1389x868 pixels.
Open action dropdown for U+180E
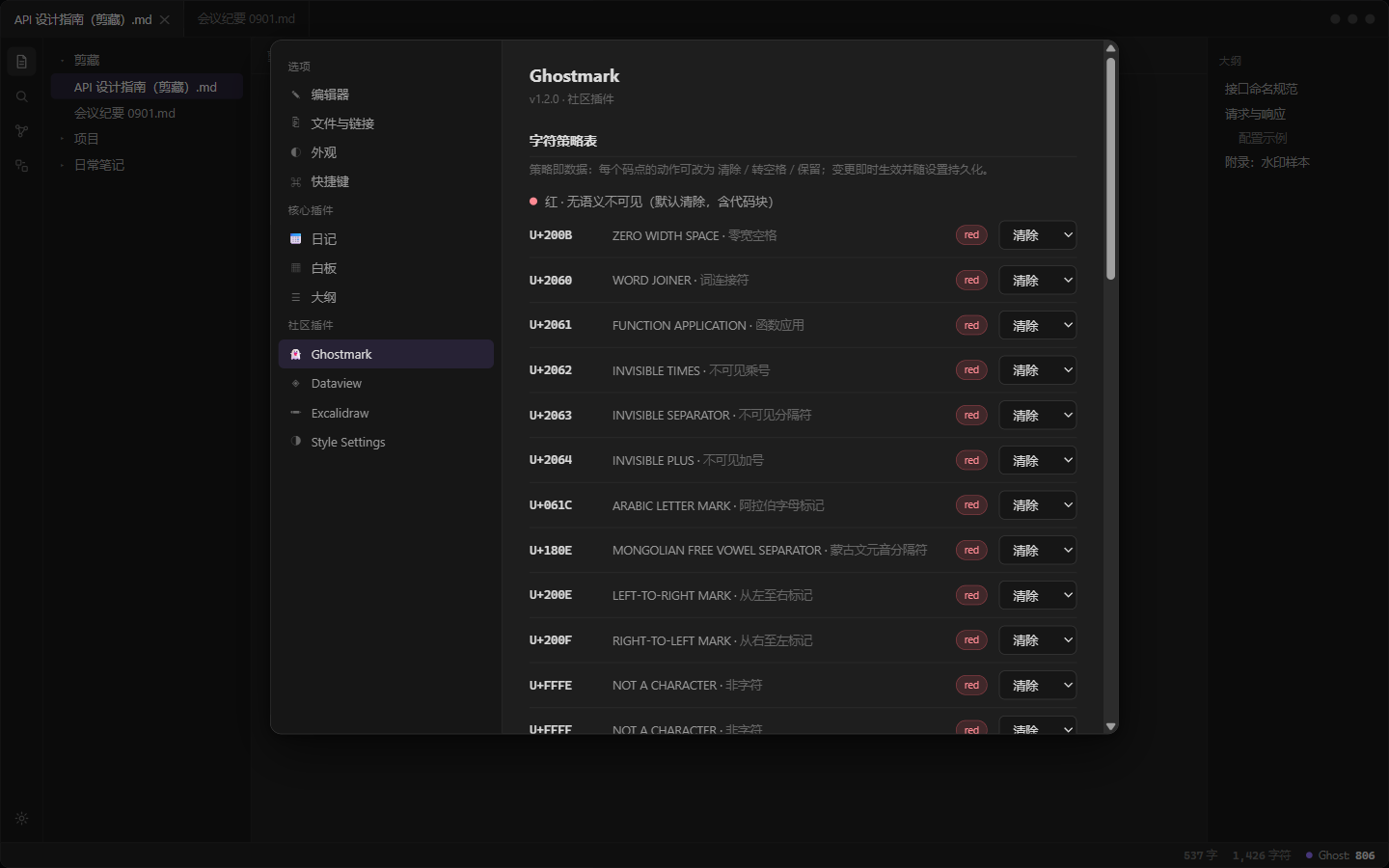1037,551
